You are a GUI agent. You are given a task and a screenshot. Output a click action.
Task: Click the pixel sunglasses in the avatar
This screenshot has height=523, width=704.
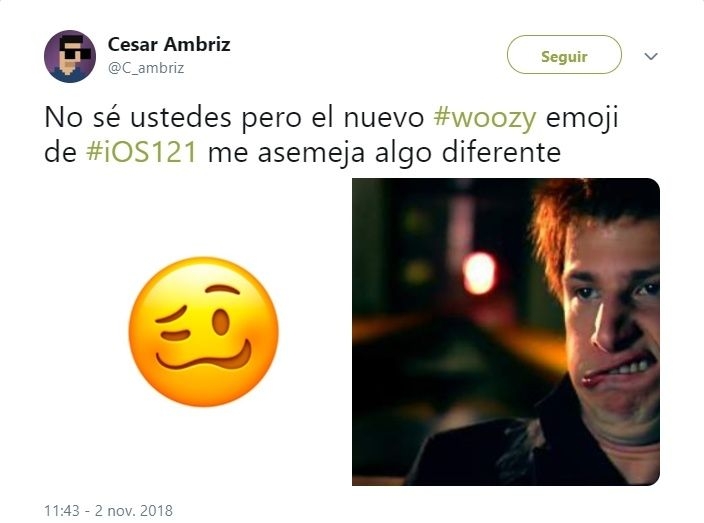tap(75, 53)
